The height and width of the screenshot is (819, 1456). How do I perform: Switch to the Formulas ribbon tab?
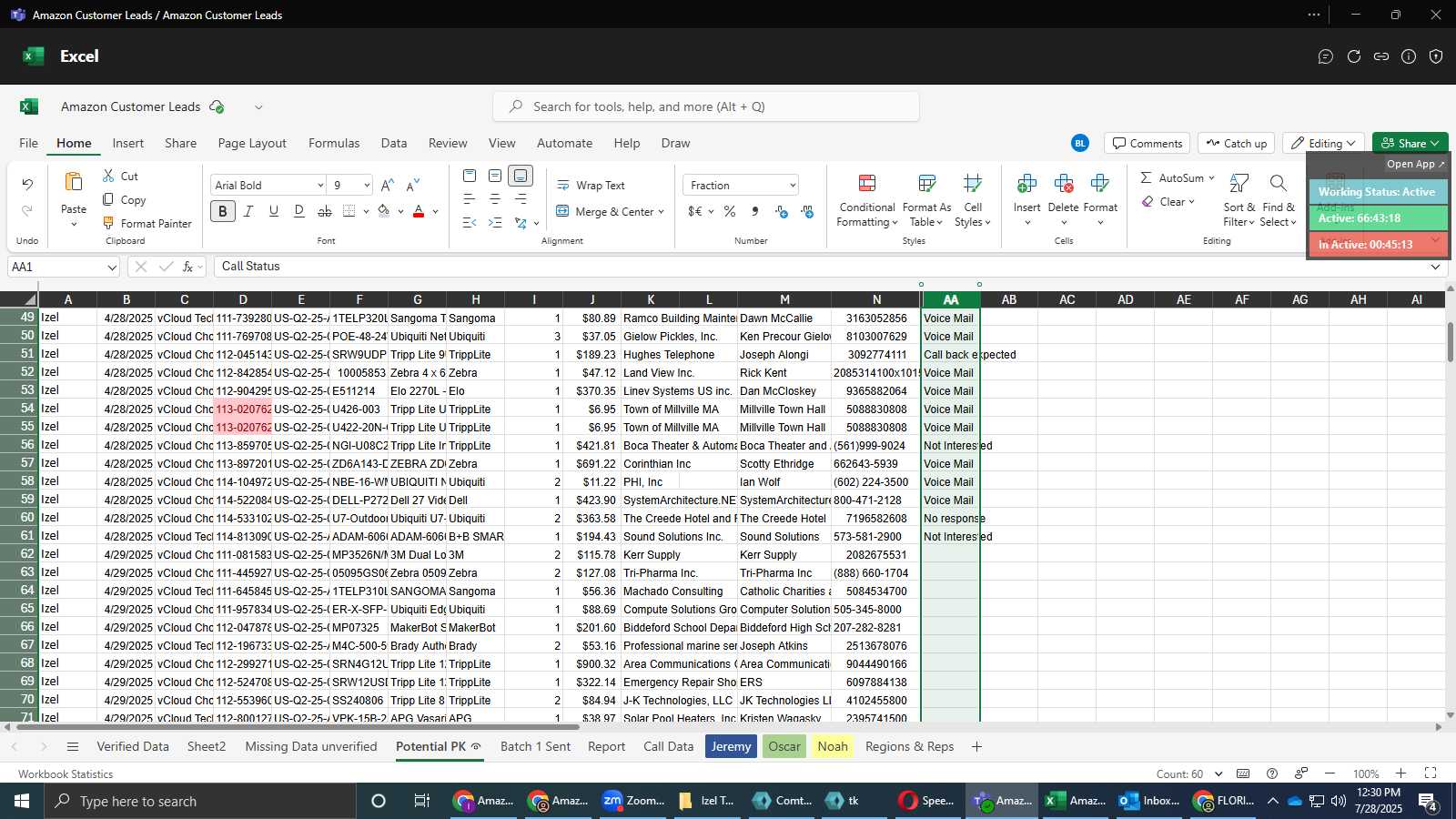coord(334,143)
